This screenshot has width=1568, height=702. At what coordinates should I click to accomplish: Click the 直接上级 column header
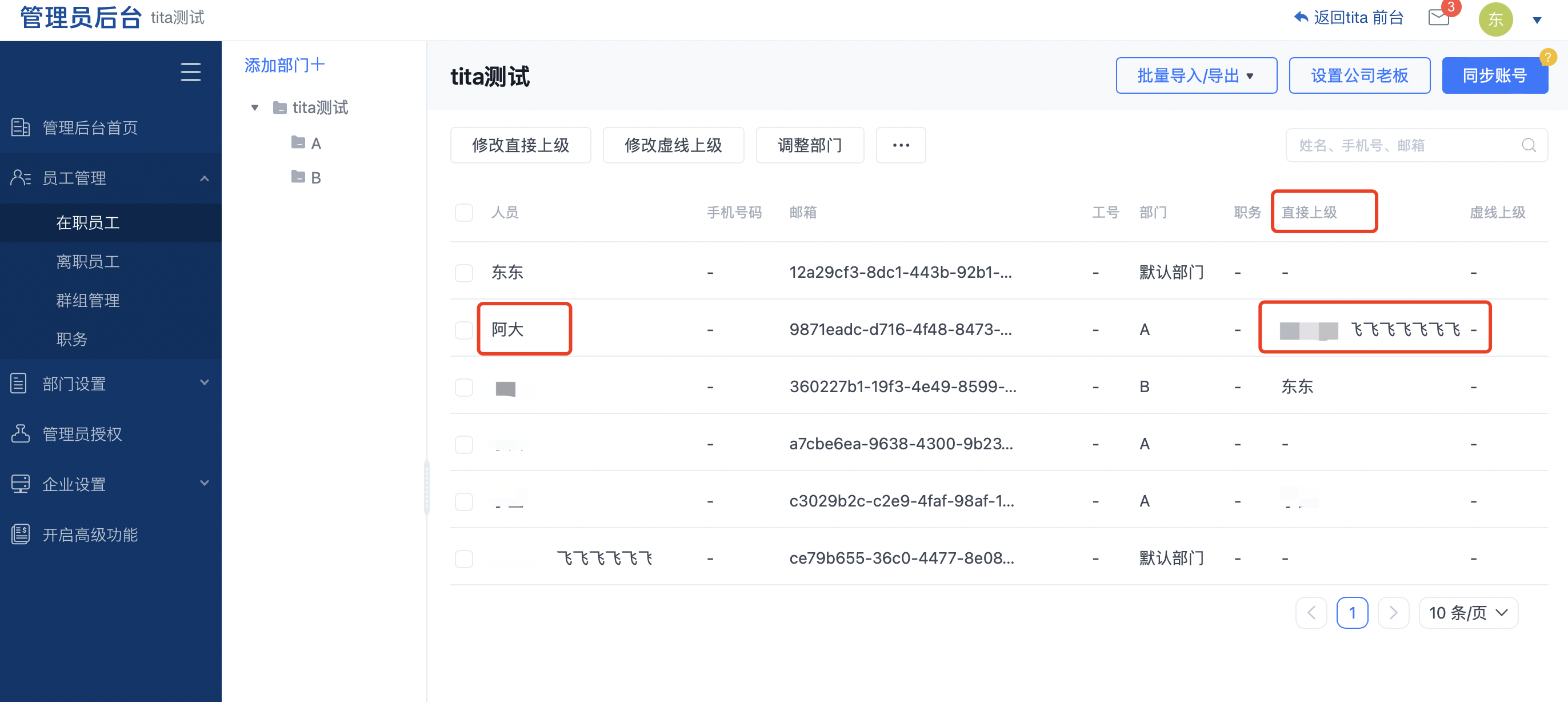point(1309,212)
